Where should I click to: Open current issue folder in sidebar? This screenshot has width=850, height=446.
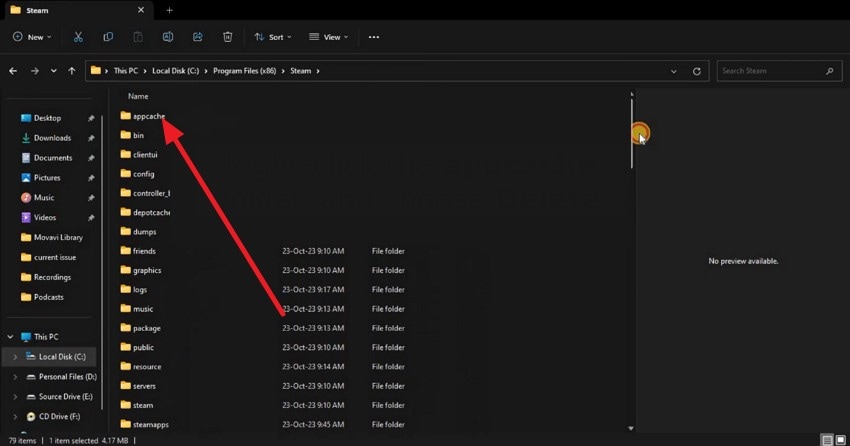[55, 257]
